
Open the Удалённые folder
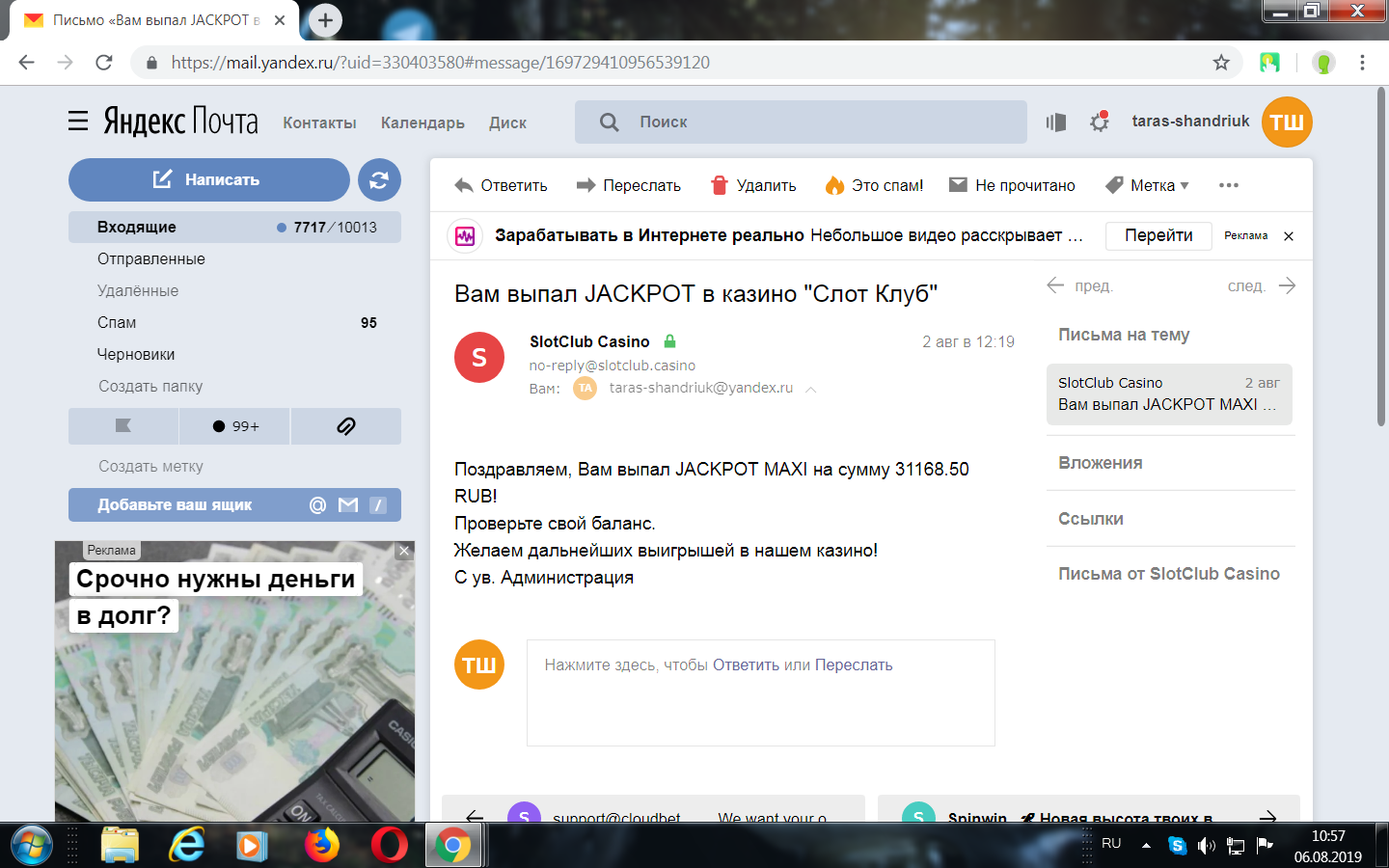138,290
